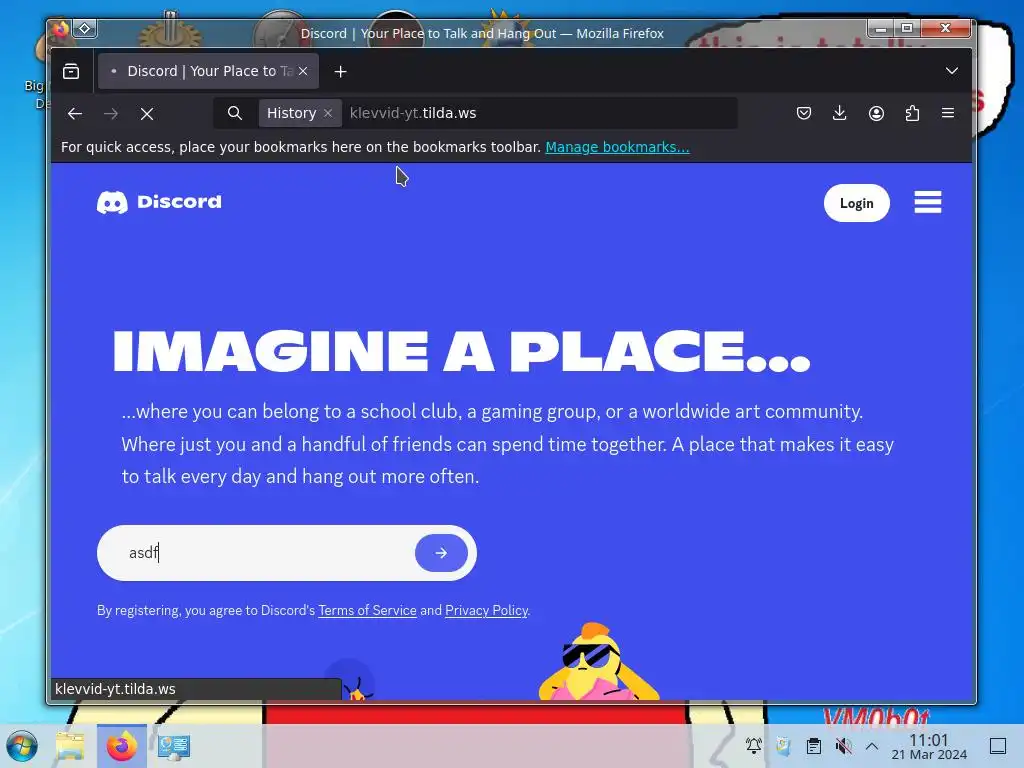Viewport: 1024px width, 768px height.
Task: Open the clipboard tray icon
Action: point(814,745)
